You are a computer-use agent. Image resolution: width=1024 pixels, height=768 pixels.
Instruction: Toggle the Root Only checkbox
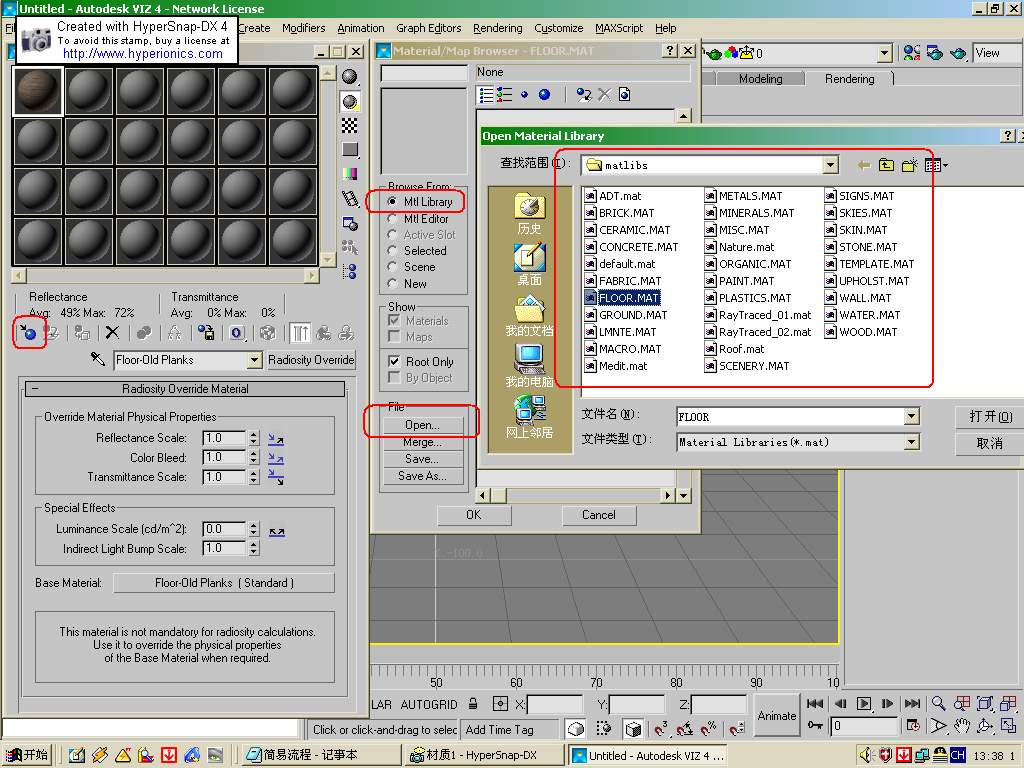[x=394, y=361]
